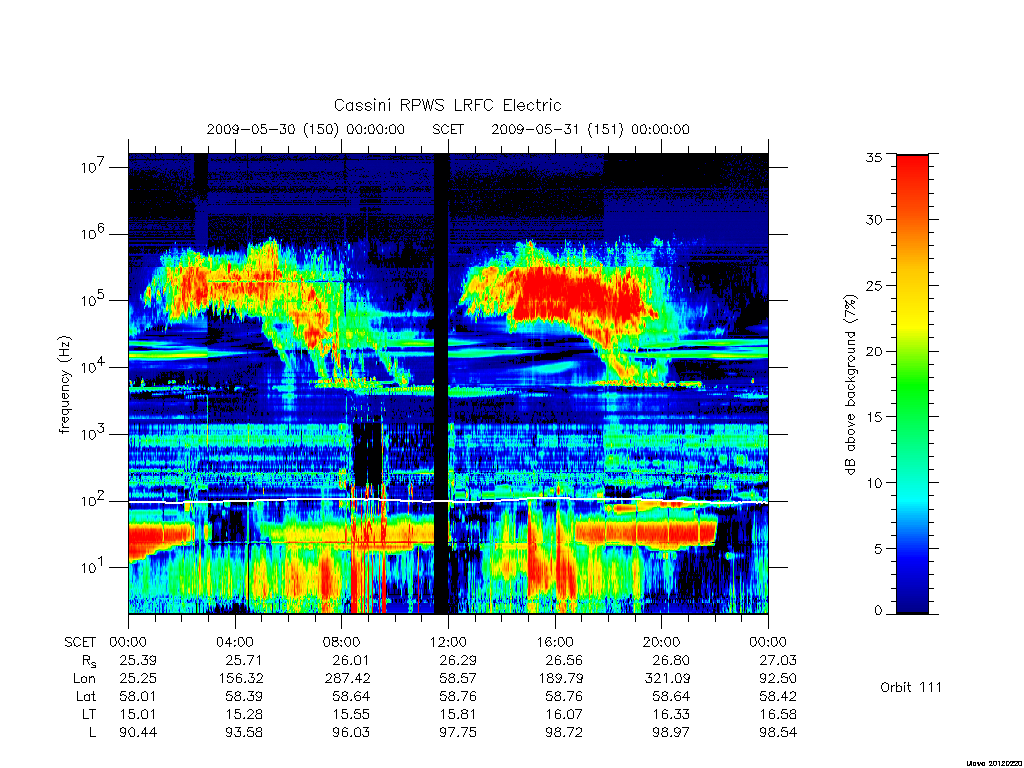Click the L row label
The image size is (1024, 768).
point(92,733)
